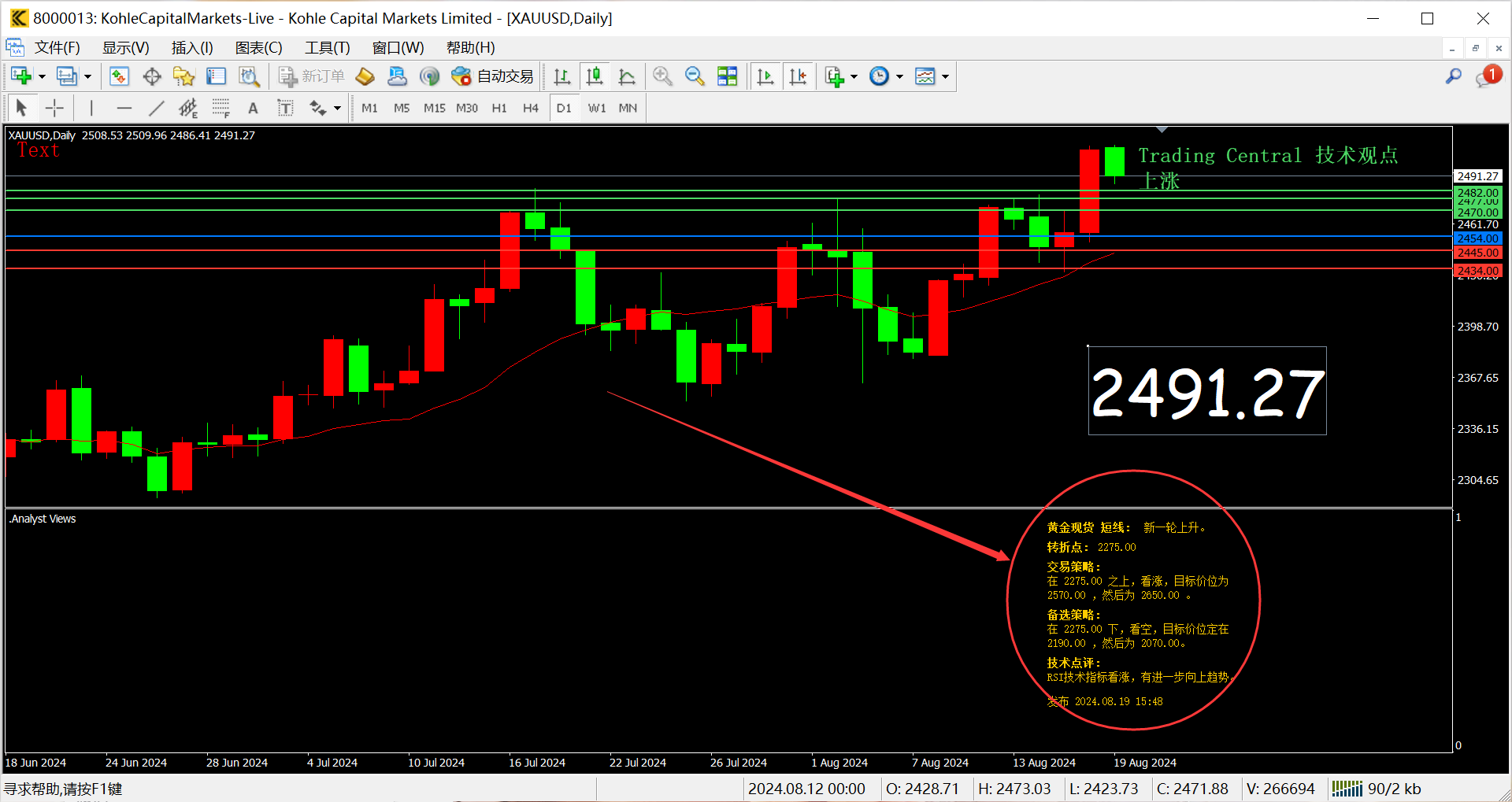This screenshot has width=1512, height=802.
Task: Switch to line chart display
Action: click(x=627, y=76)
